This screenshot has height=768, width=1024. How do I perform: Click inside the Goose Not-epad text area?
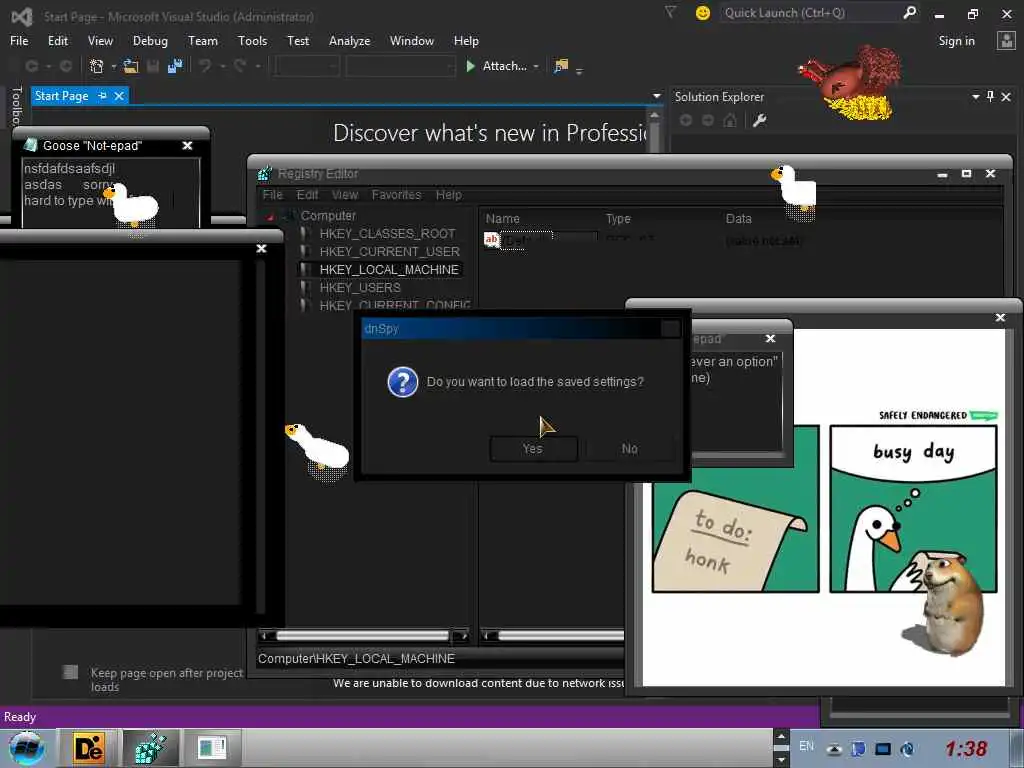pyautogui.click(x=110, y=193)
